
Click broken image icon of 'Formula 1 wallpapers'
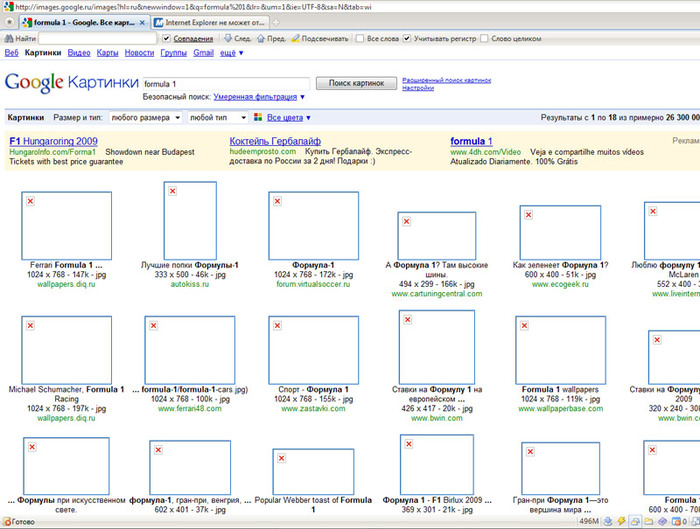(x=525, y=325)
